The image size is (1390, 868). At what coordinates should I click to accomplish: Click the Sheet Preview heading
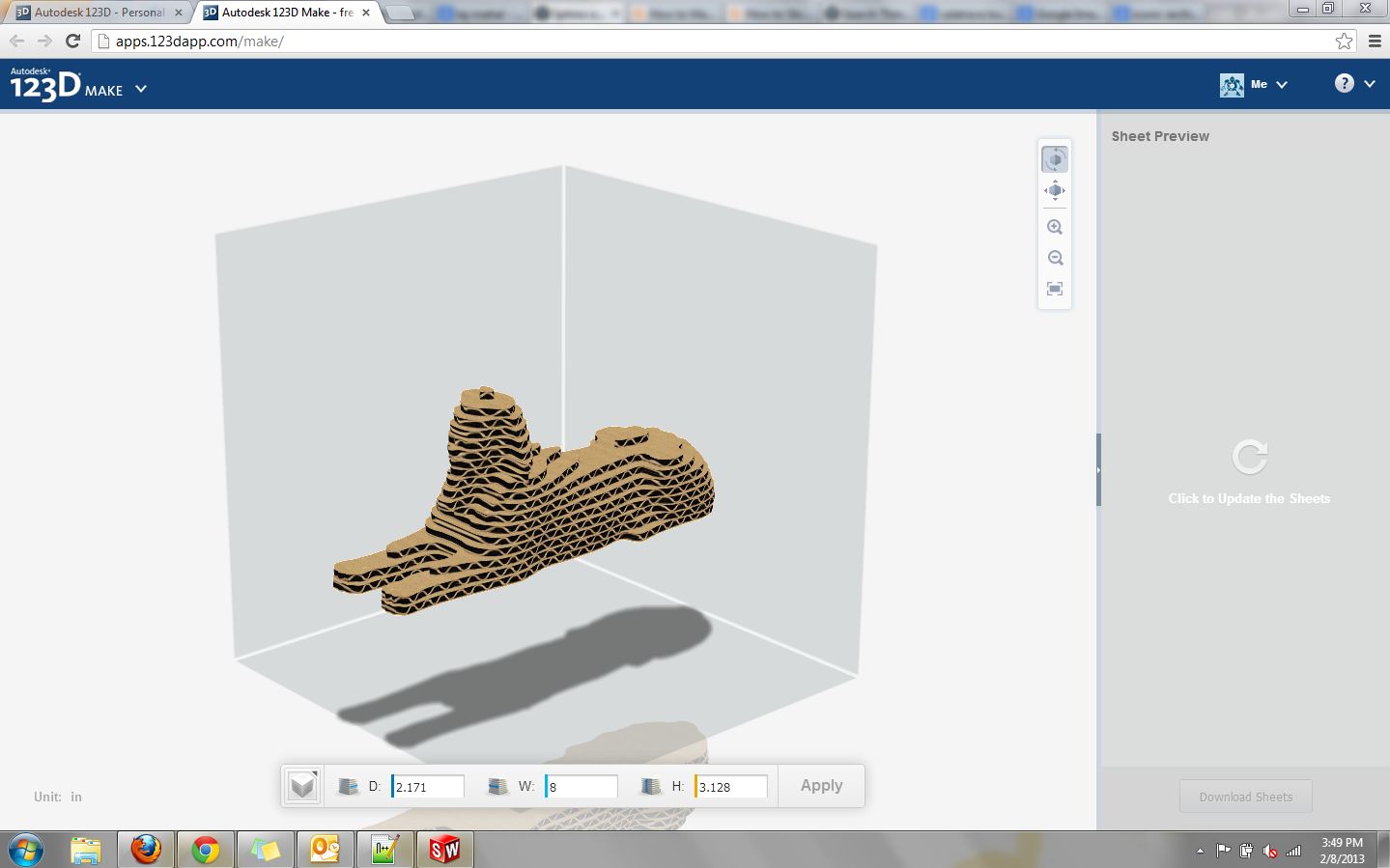tap(1160, 136)
